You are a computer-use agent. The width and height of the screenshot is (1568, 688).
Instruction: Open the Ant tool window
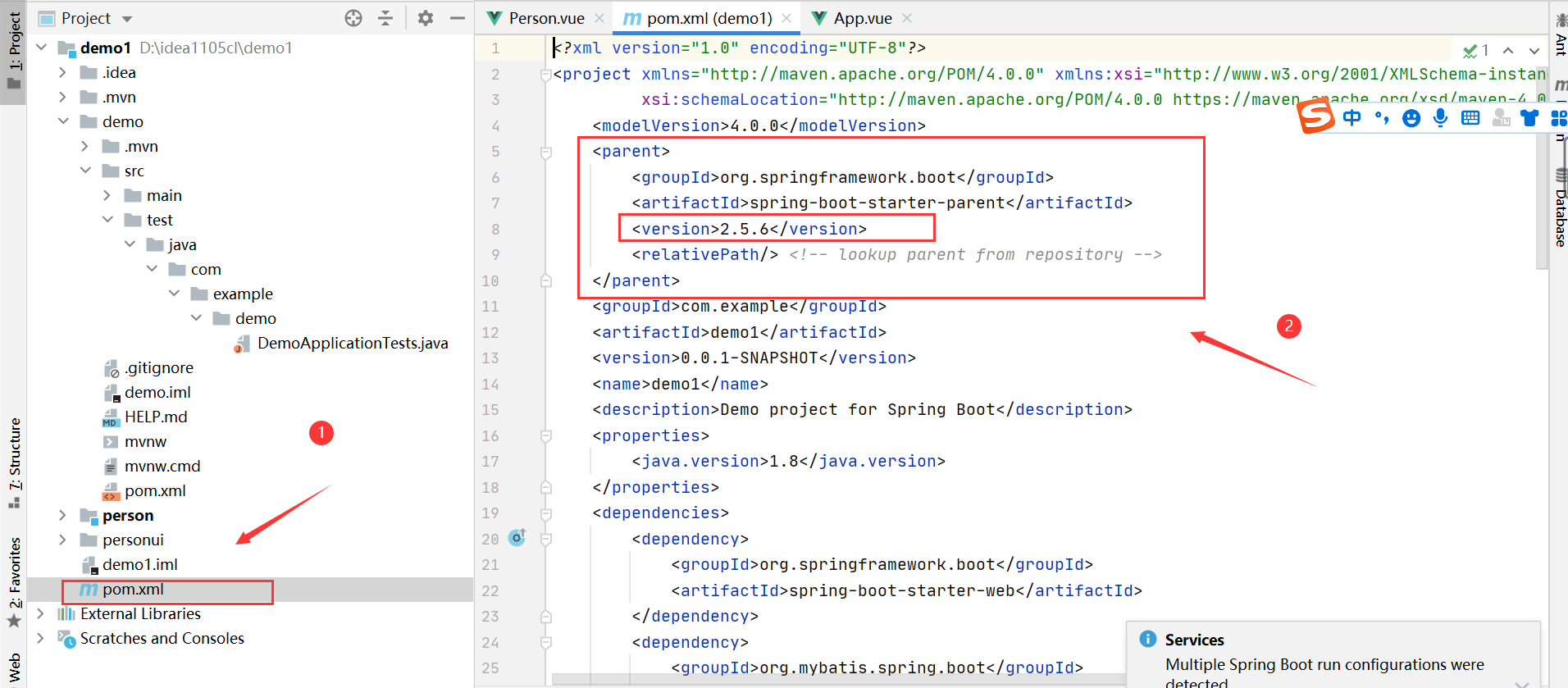(1560, 34)
